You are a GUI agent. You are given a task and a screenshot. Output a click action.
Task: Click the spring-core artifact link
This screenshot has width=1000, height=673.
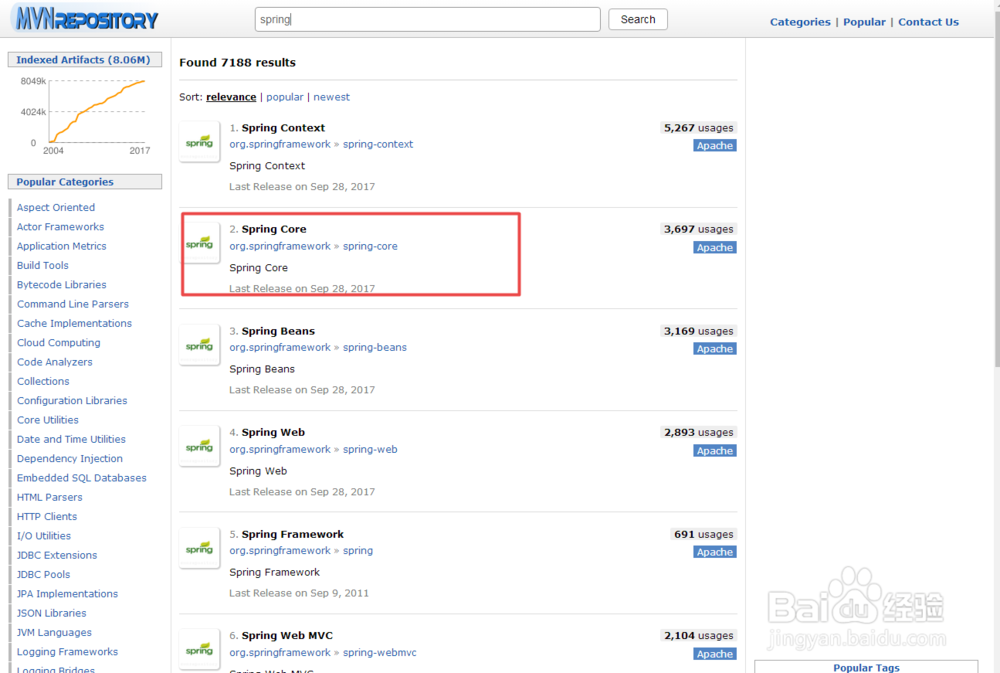coord(370,246)
